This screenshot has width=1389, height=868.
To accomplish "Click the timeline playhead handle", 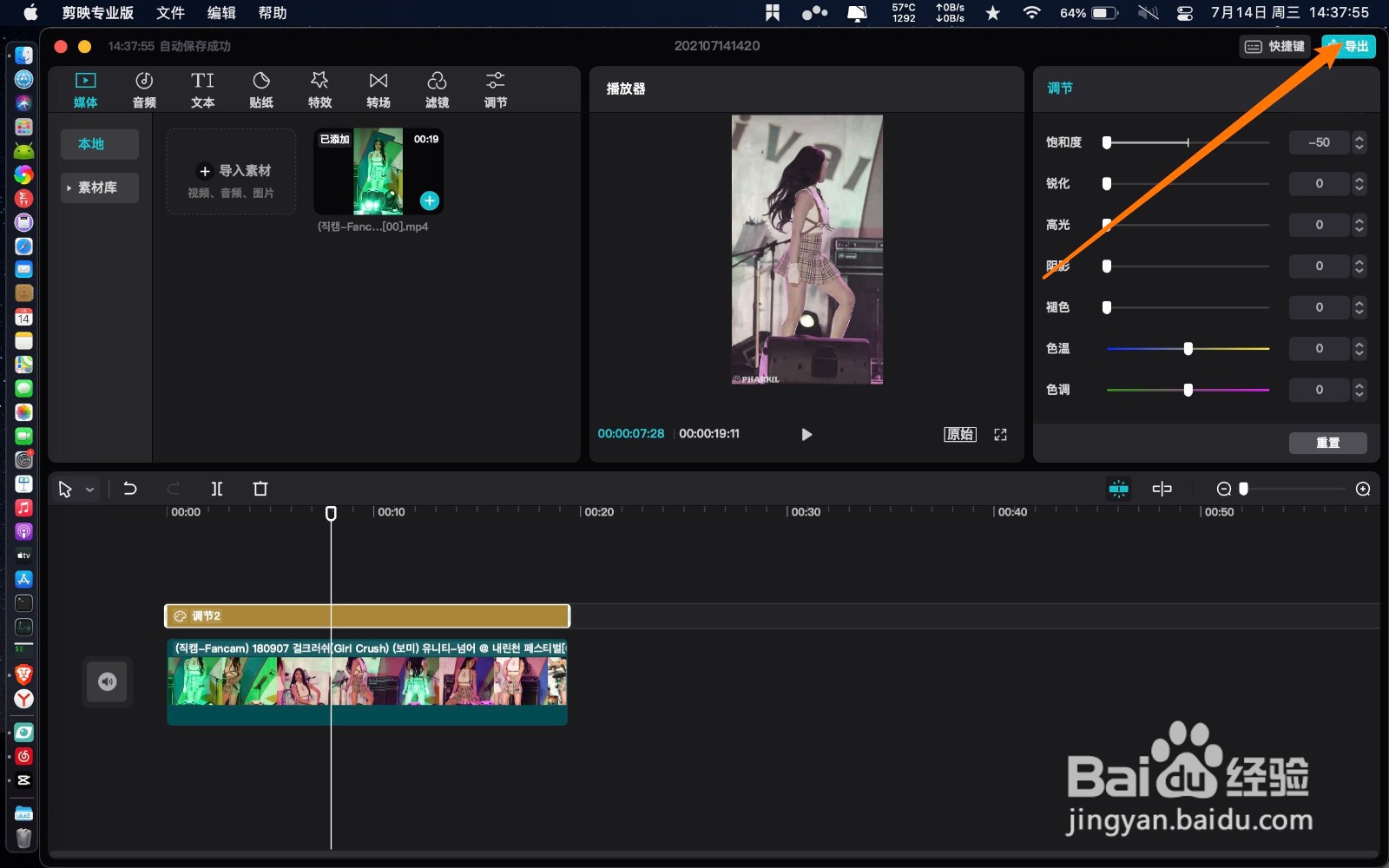I will 331,513.
